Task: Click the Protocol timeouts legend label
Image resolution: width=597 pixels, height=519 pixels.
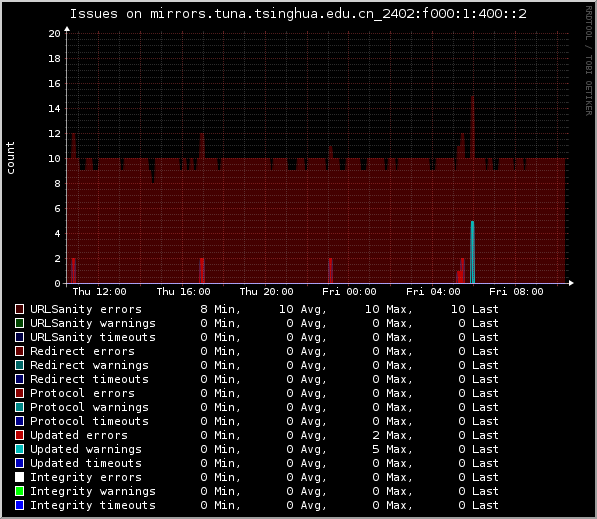Action: [x=89, y=421]
